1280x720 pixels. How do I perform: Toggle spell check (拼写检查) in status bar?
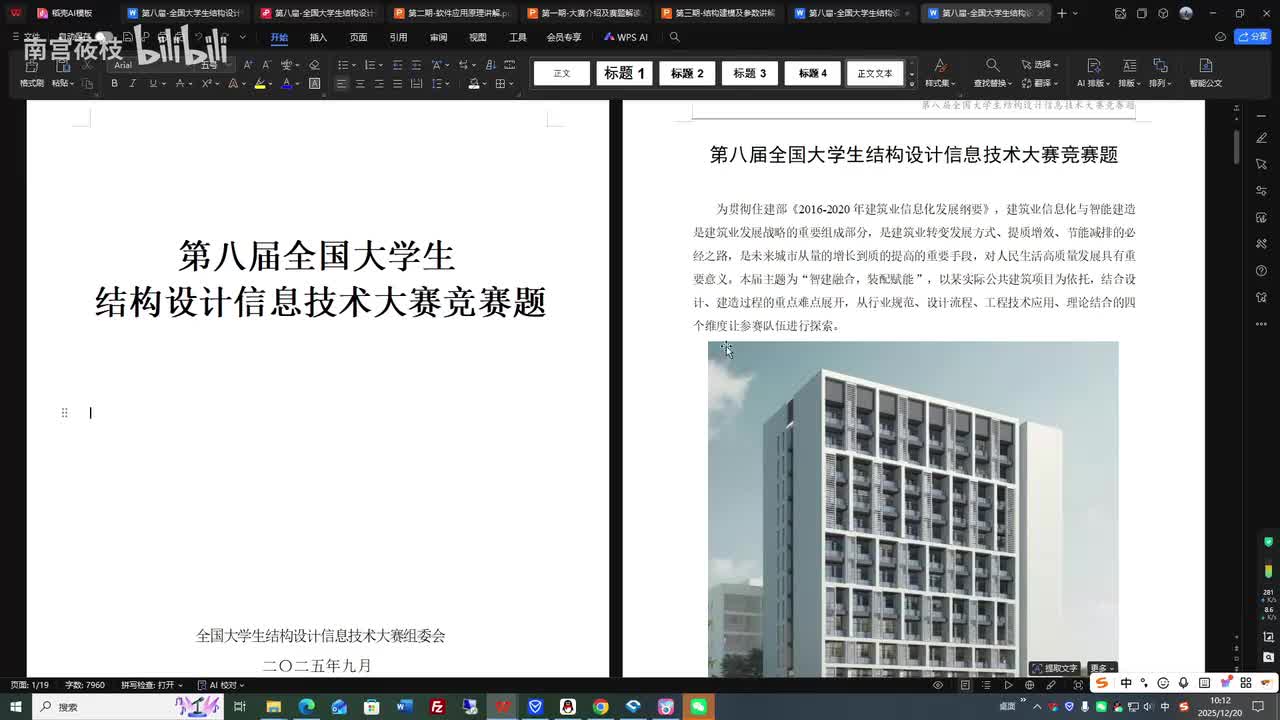point(151,685)
